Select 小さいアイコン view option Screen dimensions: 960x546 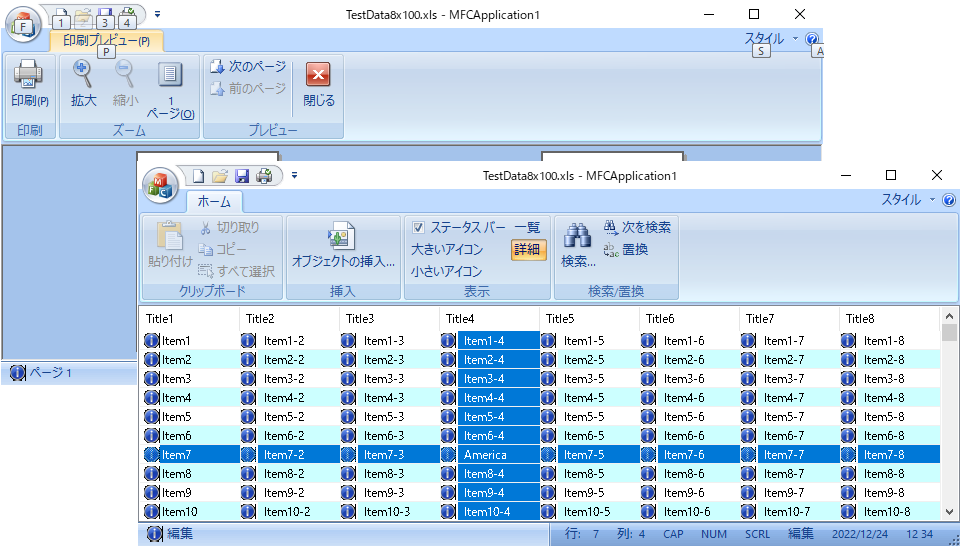tap(447, 271)
